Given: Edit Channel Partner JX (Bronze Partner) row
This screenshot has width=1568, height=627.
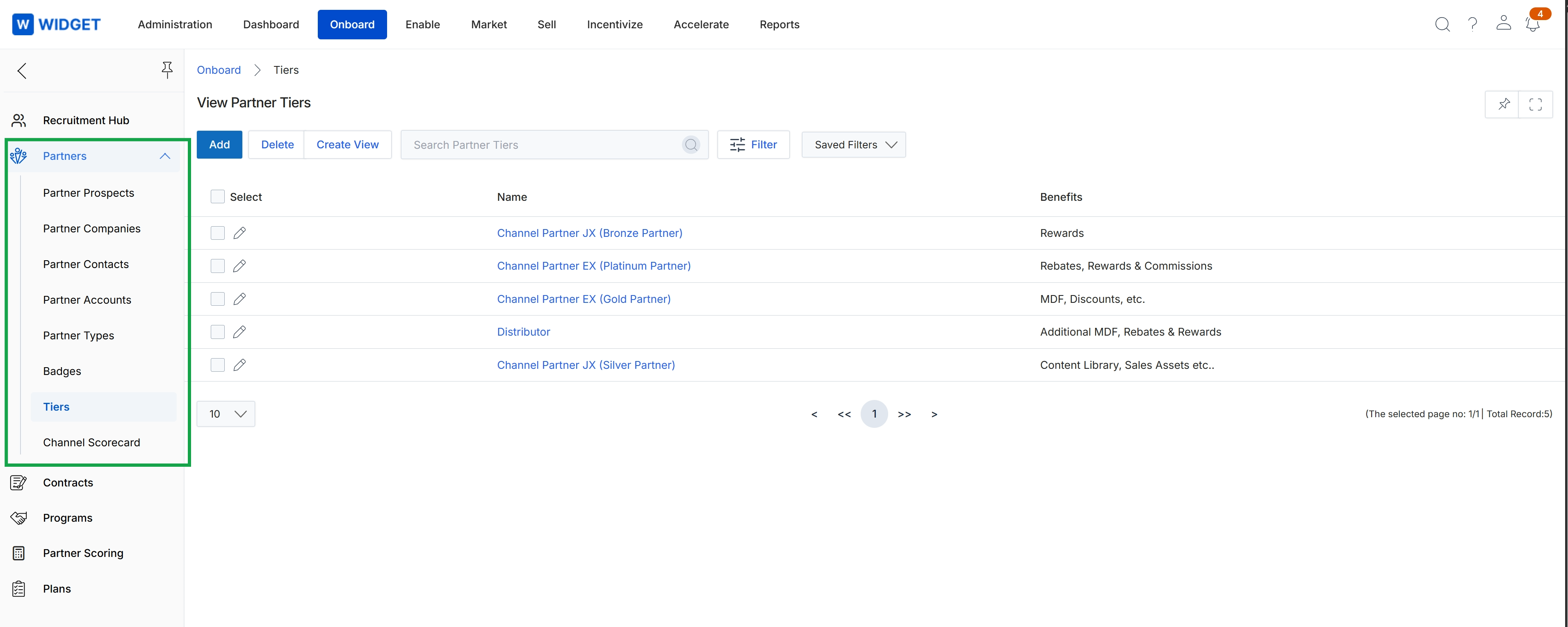Looking at the screenshot, I should (x=240, y=233).
